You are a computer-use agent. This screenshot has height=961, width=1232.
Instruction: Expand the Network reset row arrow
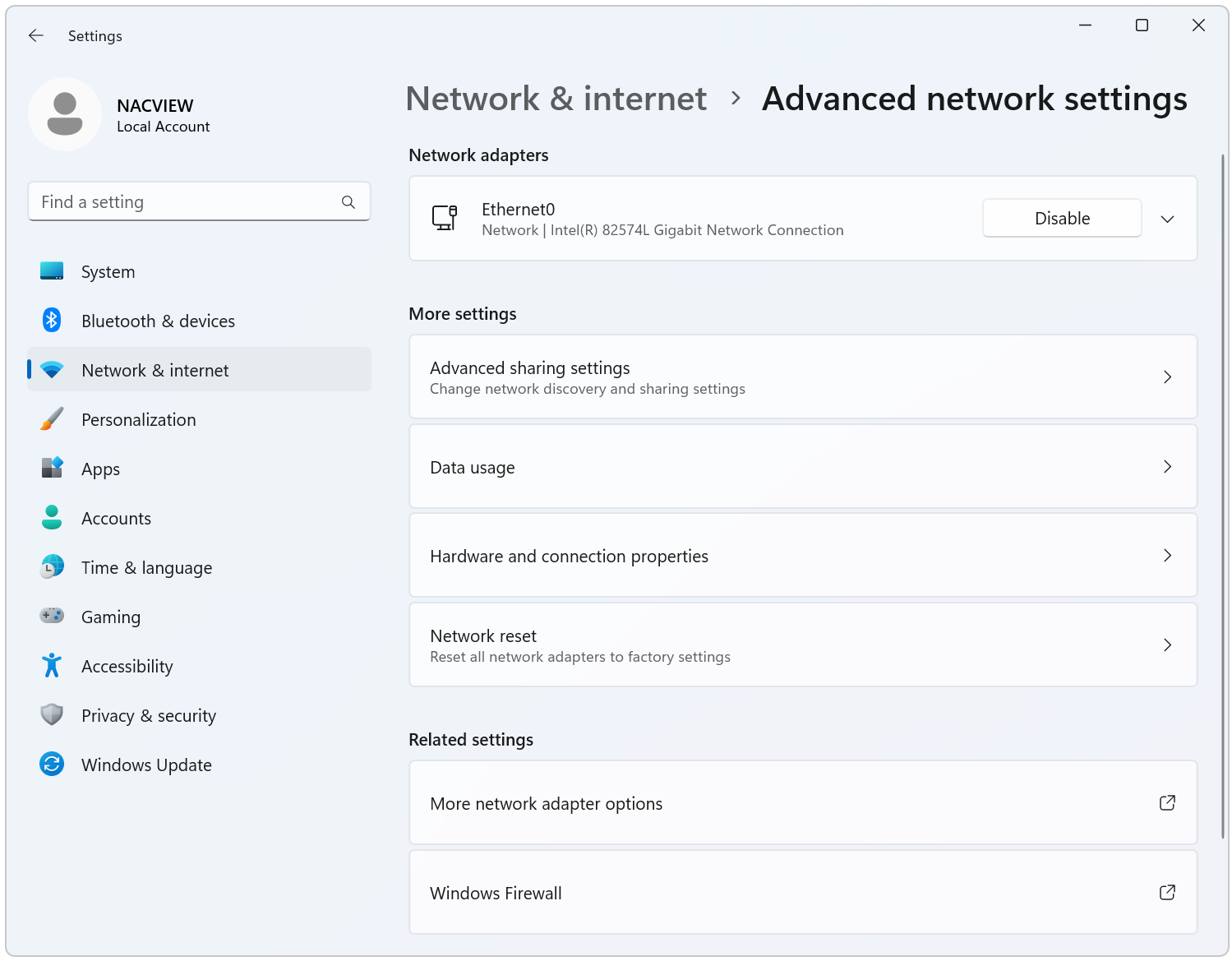1167,645
